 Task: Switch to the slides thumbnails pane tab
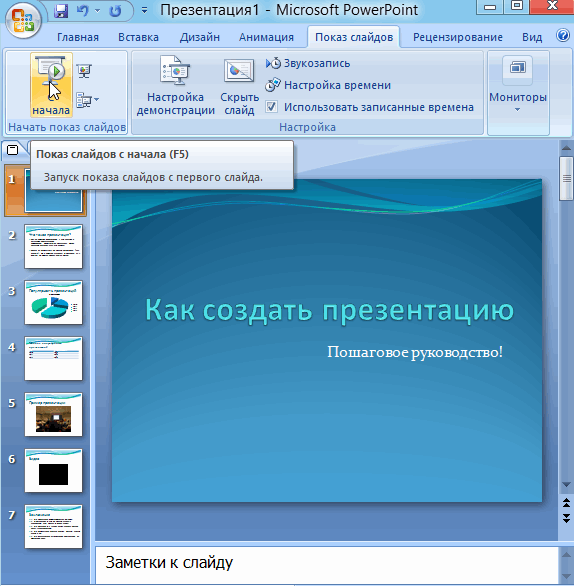tap(13, 150)
